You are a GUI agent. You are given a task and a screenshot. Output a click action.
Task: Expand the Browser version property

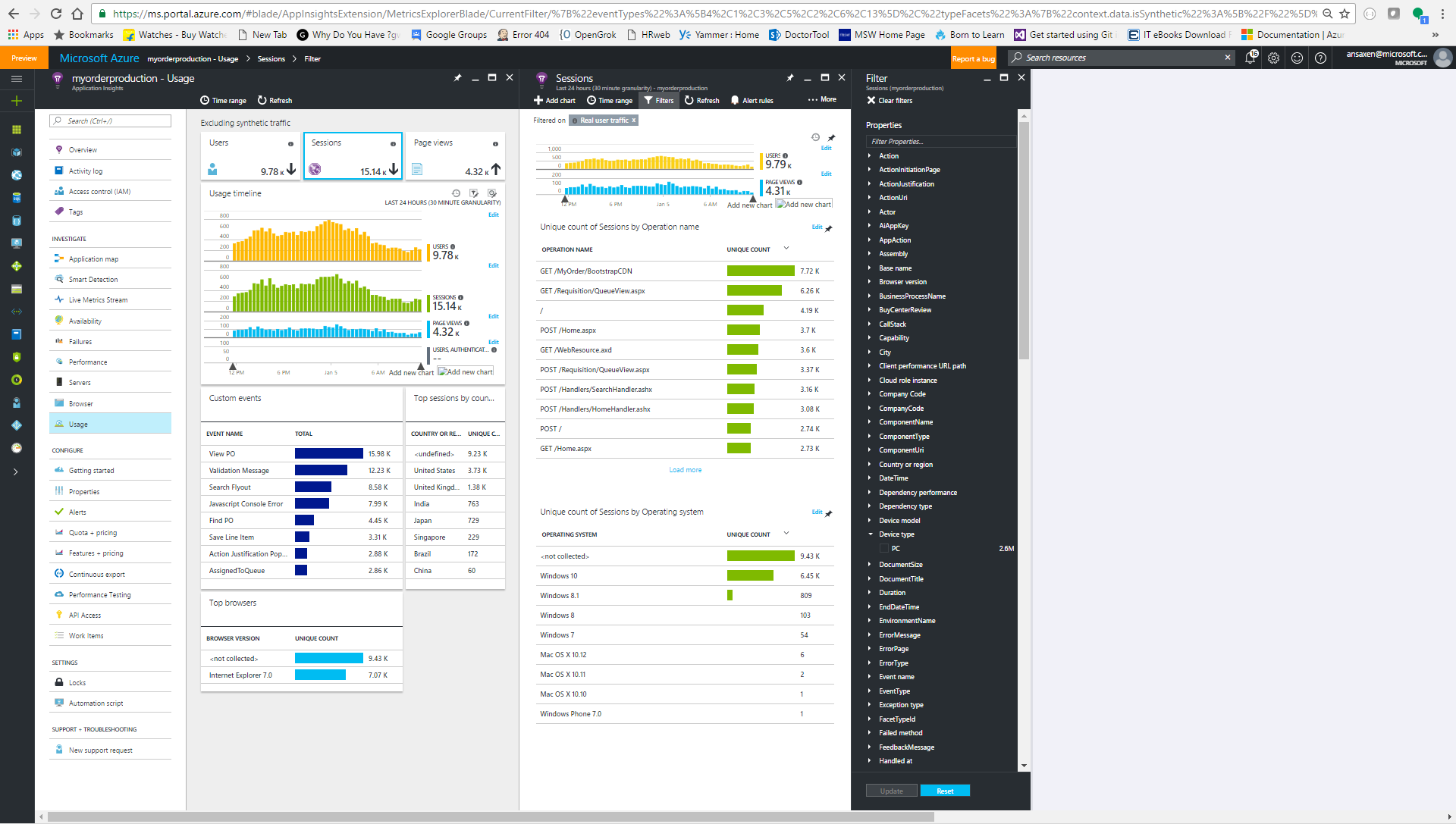point(870,282)
